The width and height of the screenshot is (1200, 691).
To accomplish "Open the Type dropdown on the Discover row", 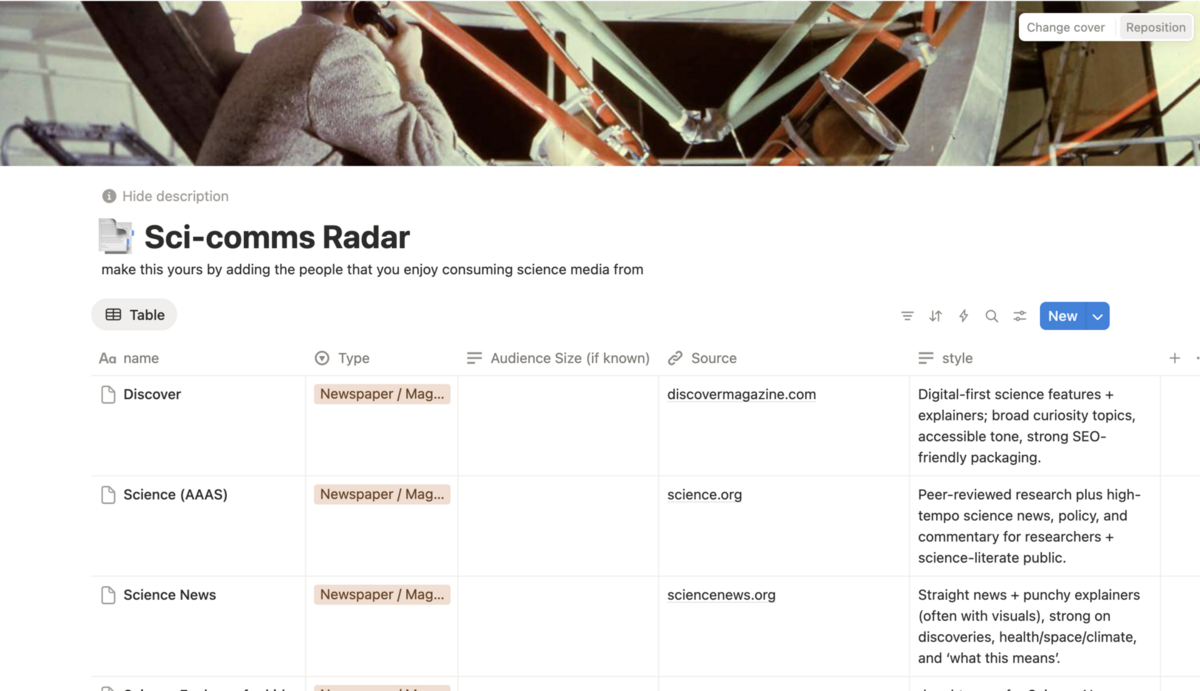I will pyautogui.click(x=382, y=394).
